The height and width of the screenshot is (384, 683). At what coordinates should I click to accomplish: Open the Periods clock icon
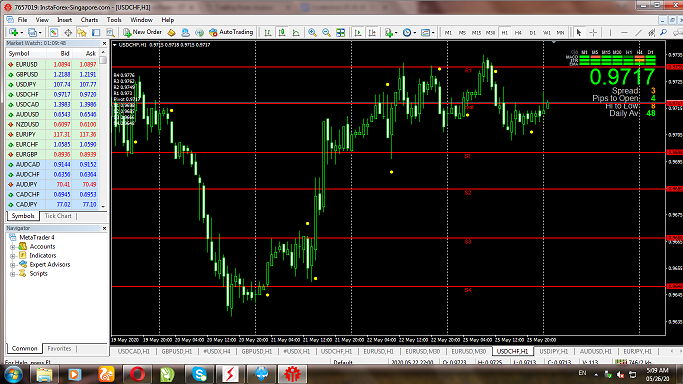[407, 33]
